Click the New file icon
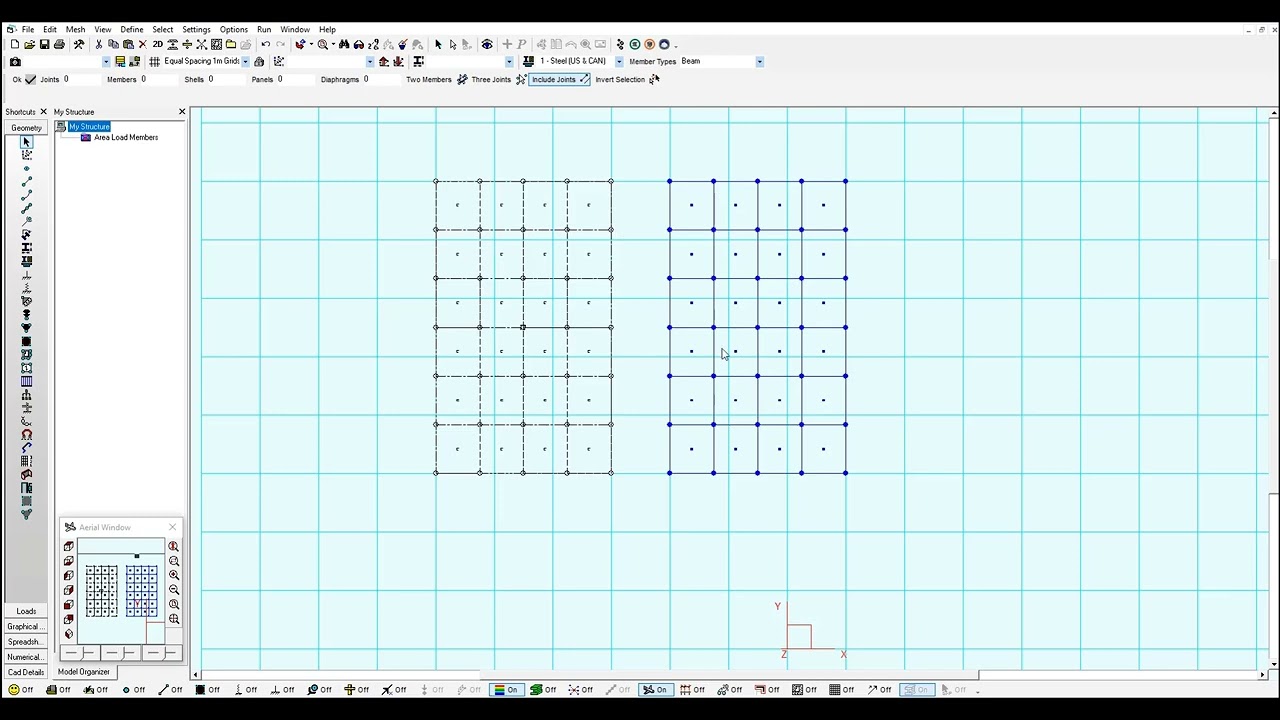Screen dimensions: 1280x720 pos(15,44)
